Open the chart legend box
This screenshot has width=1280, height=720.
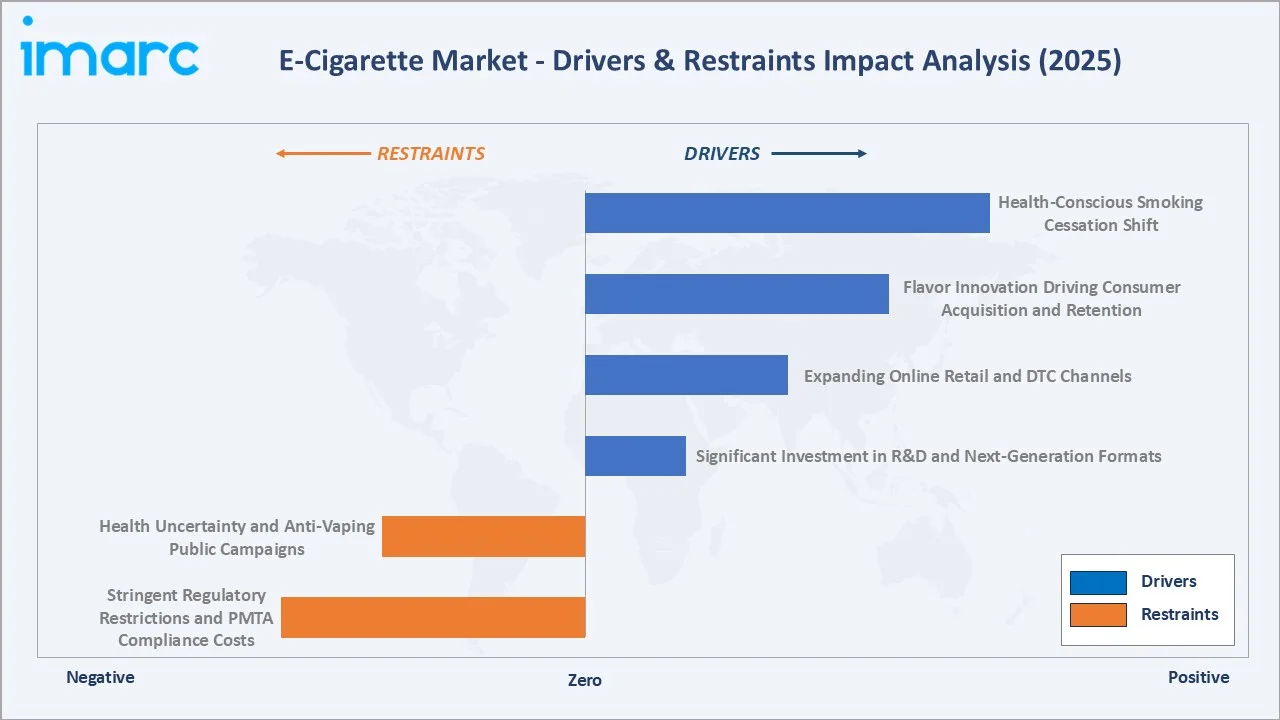1147,599
